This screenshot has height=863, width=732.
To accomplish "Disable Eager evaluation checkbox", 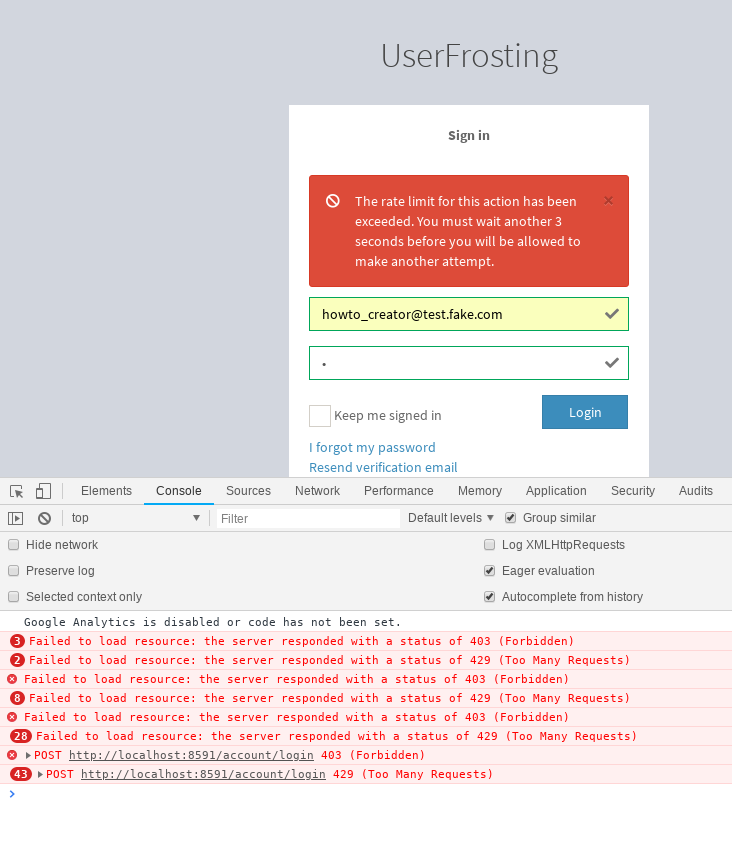I will tap(489, 571).
